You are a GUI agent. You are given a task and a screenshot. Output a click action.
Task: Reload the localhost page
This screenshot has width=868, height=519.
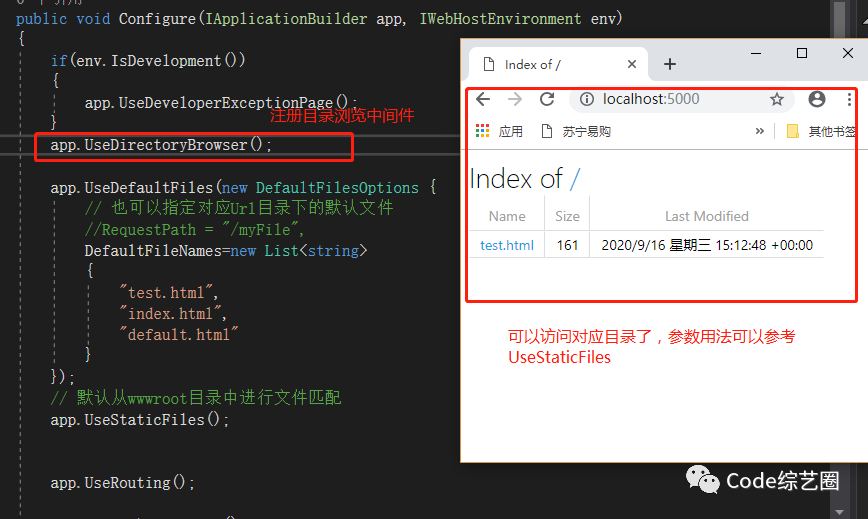[x=547, y=99]
